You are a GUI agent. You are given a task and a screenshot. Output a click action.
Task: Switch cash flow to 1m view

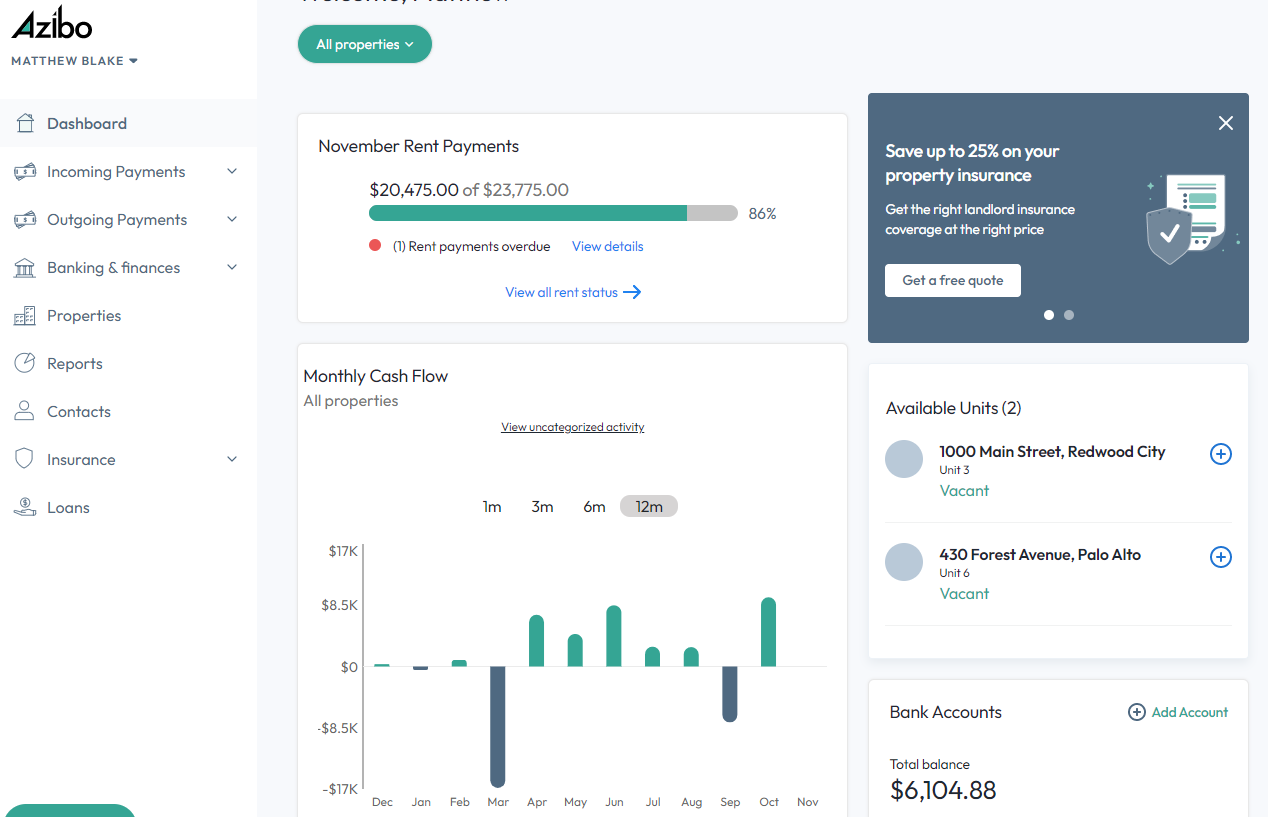point(492,506)
